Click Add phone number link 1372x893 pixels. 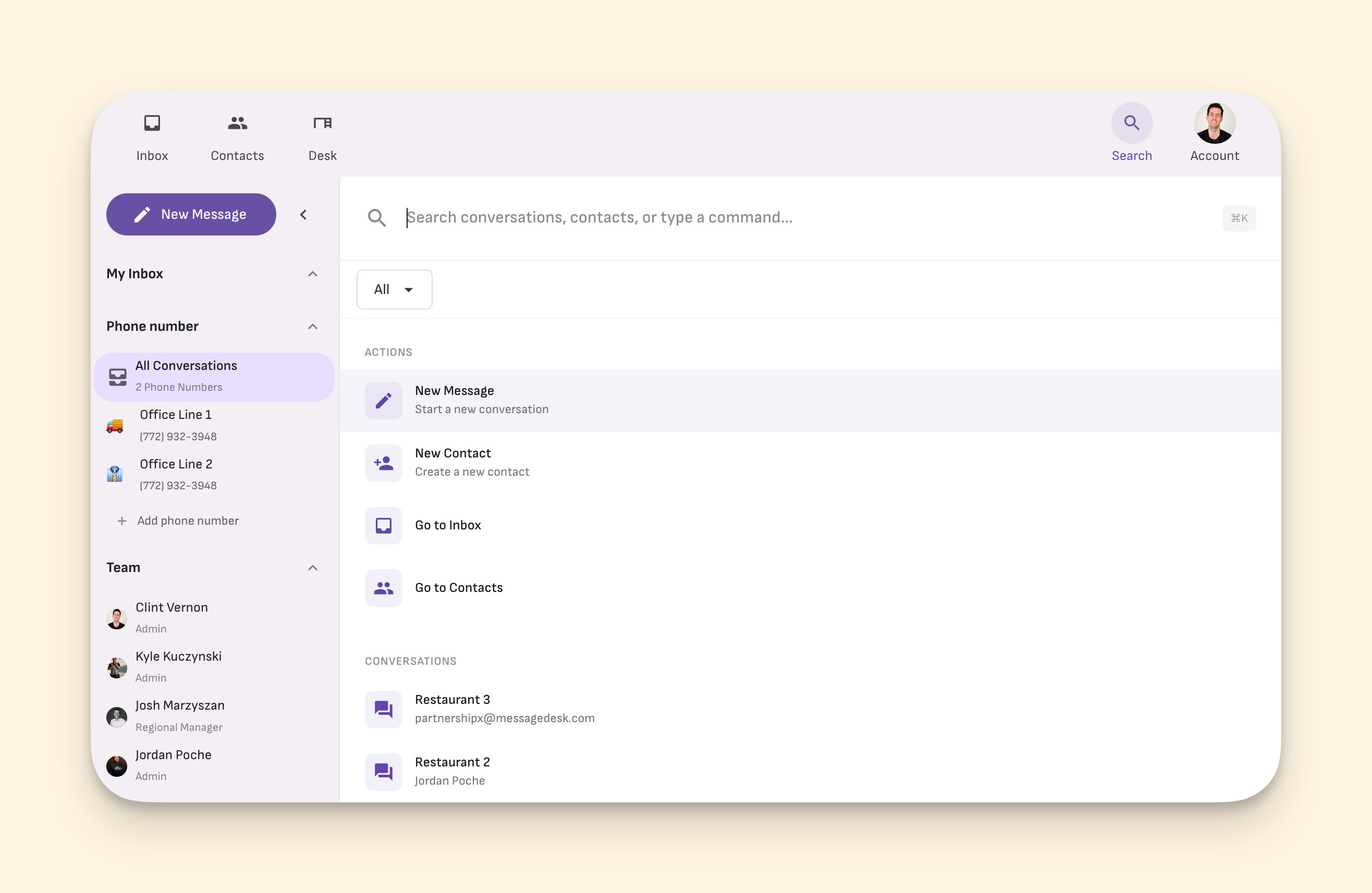(187, 521)
